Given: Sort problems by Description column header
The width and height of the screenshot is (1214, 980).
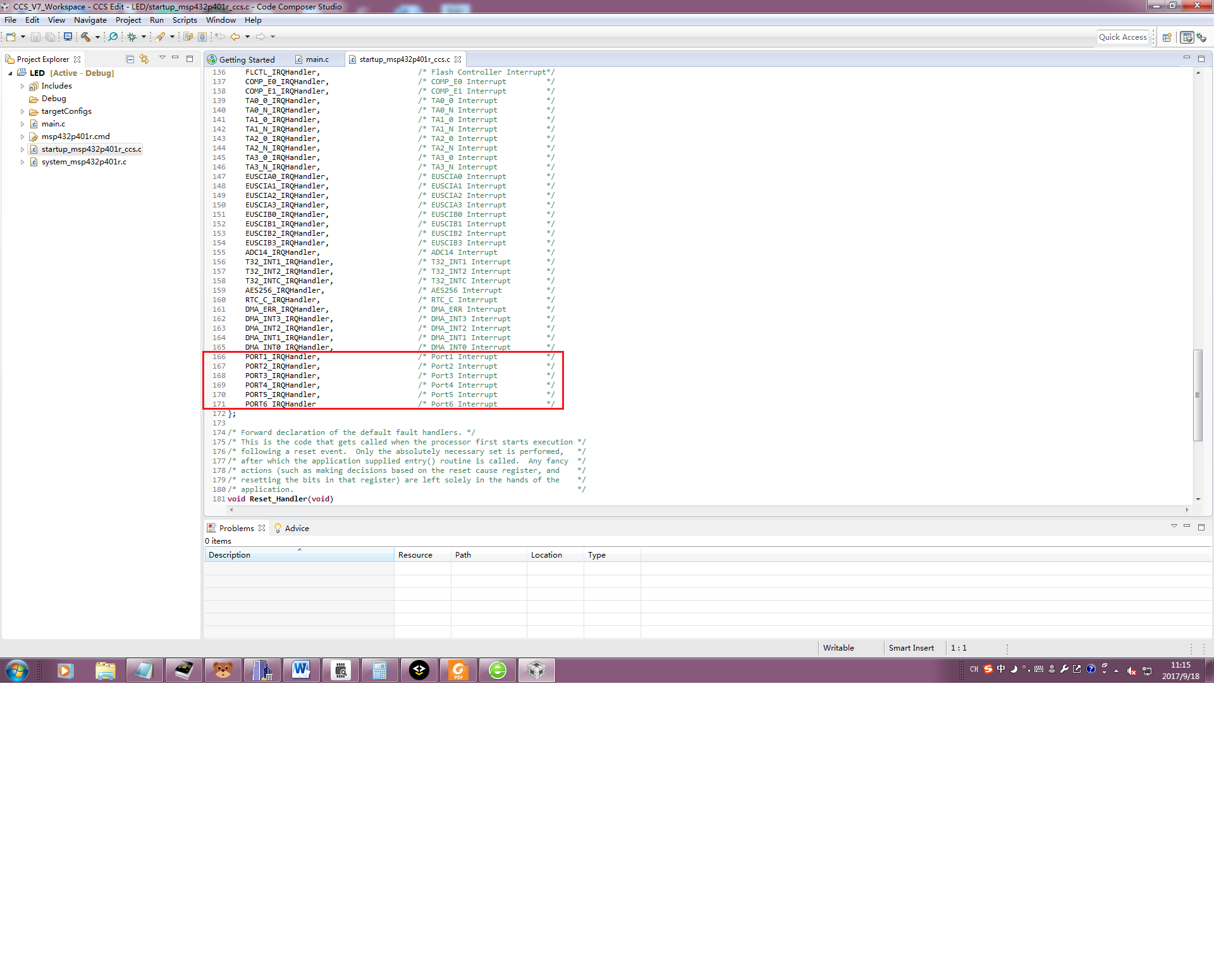Looking at the screenshot, I should pyautogui.click(x=298, y=555).
